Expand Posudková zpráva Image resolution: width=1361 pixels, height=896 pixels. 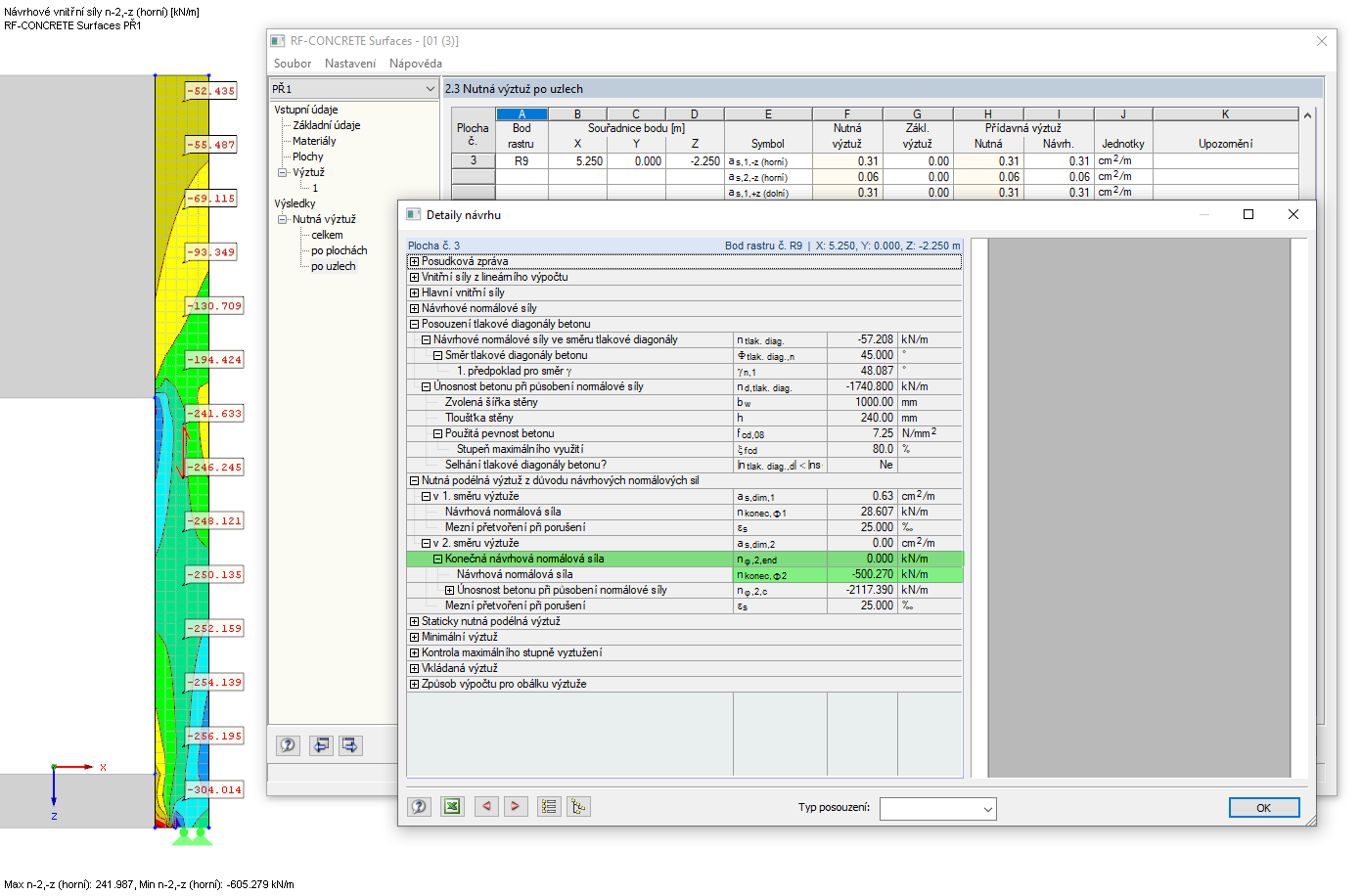pos(414,261)
